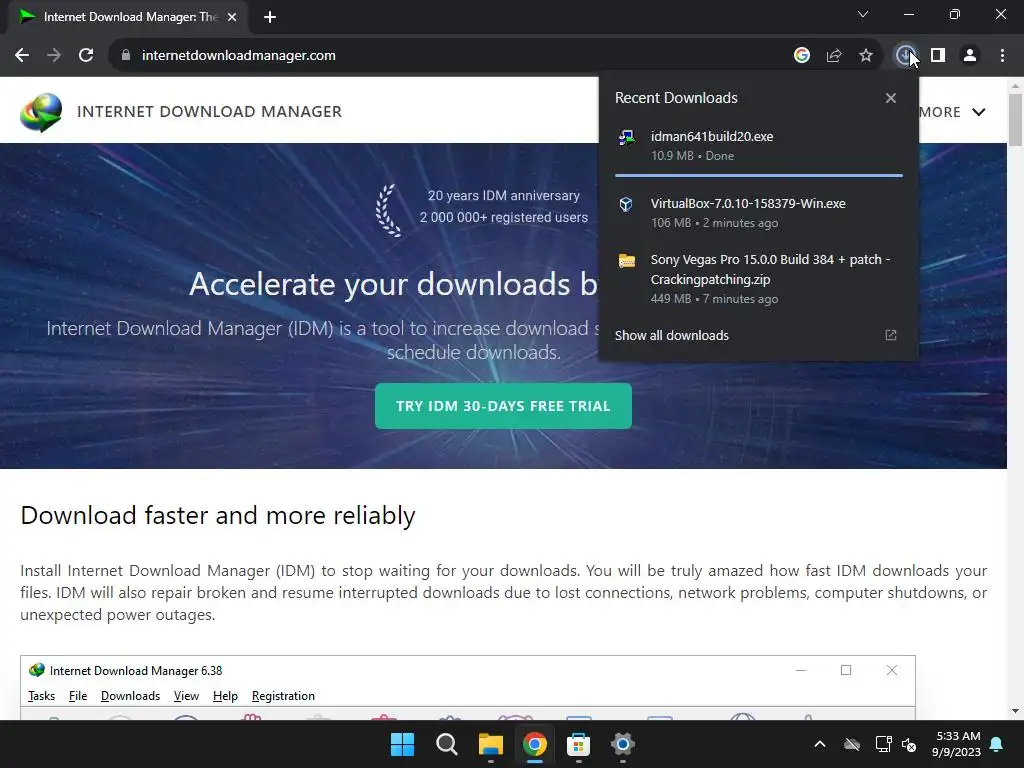Open the Chrome three-dot menu
Image resolution: width=1024 pixels, height=768 pixels.
pyautogui.click(x=1002, y=56)
